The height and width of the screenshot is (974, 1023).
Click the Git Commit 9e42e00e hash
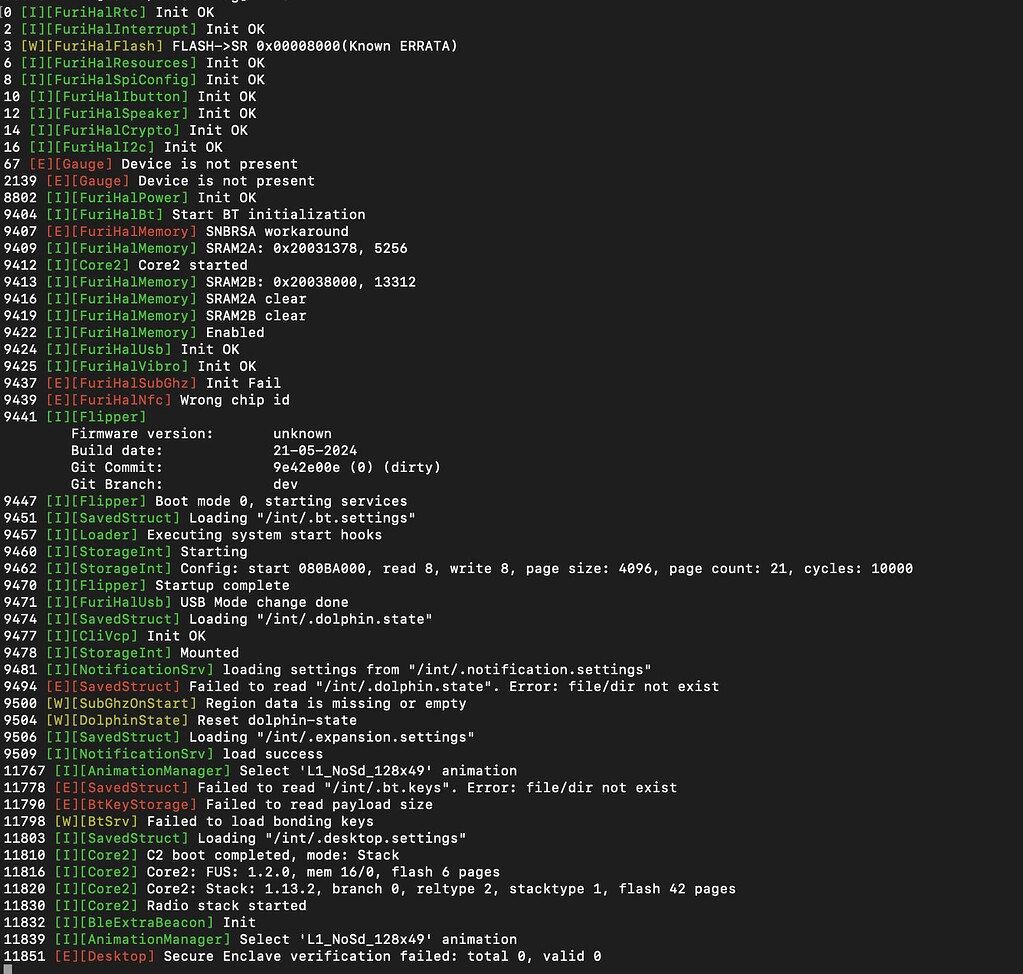(306, 468)
